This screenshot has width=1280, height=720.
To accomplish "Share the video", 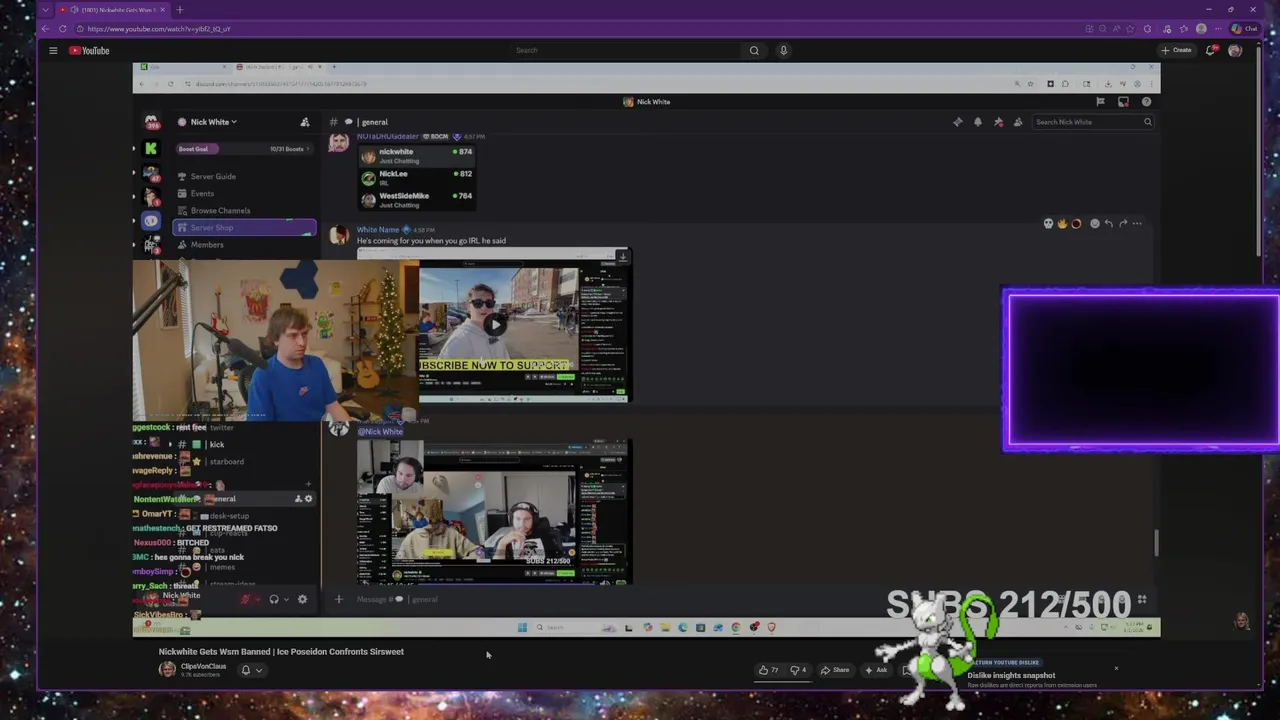I will [x=835, y=670].
